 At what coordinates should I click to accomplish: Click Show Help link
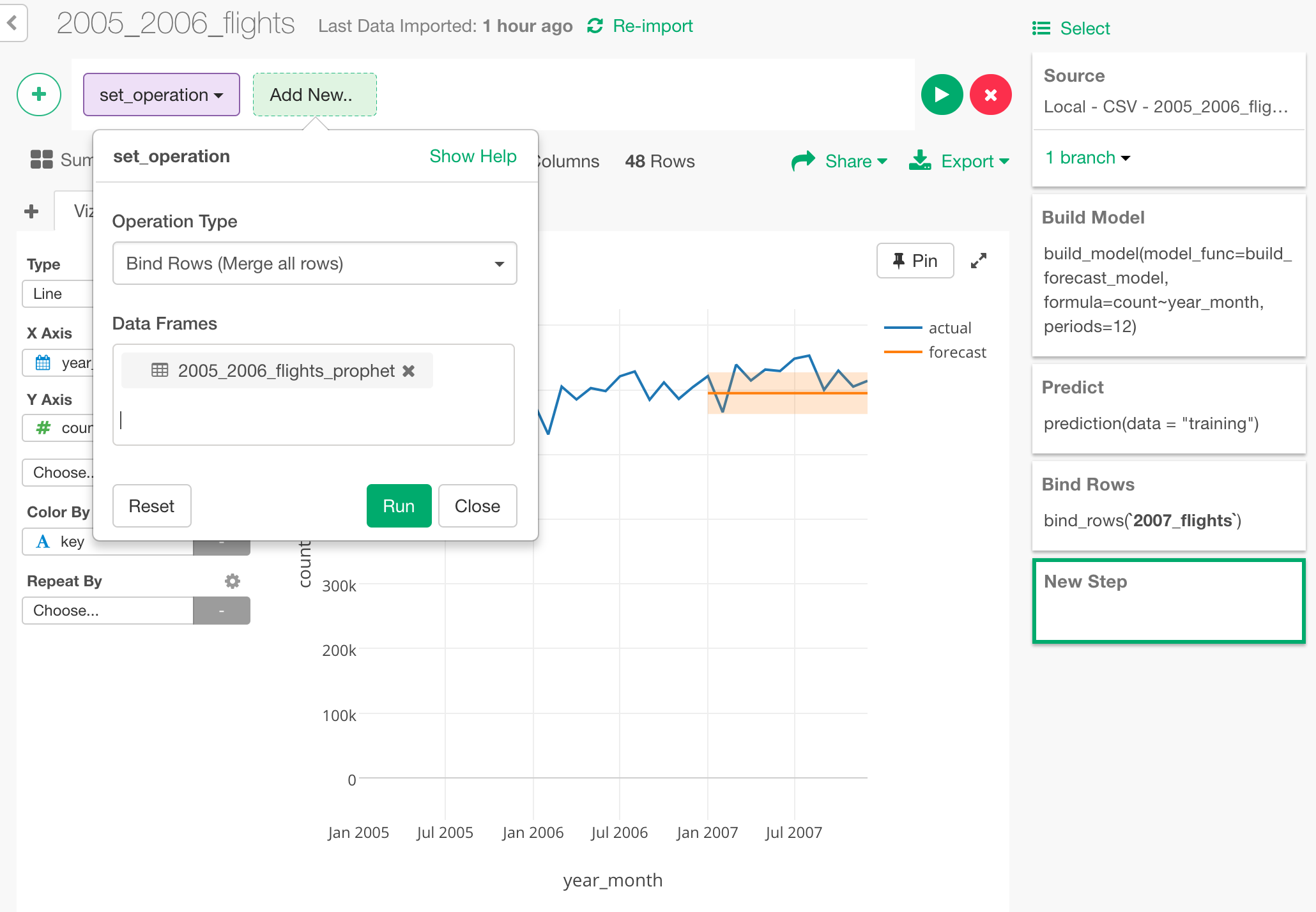pyautogui.click(x=473, y=156)
